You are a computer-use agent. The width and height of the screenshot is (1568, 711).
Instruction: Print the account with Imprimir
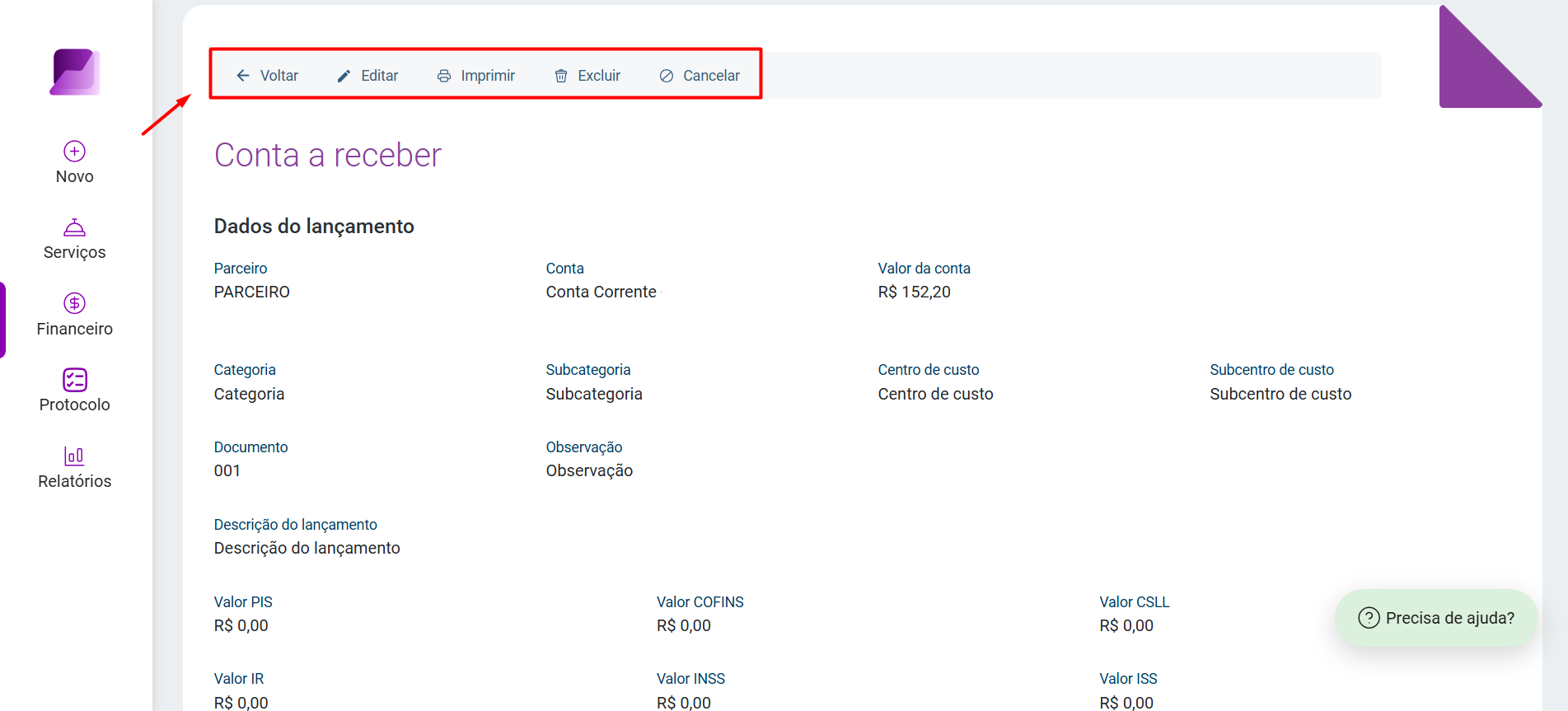[x=476, y=76]
